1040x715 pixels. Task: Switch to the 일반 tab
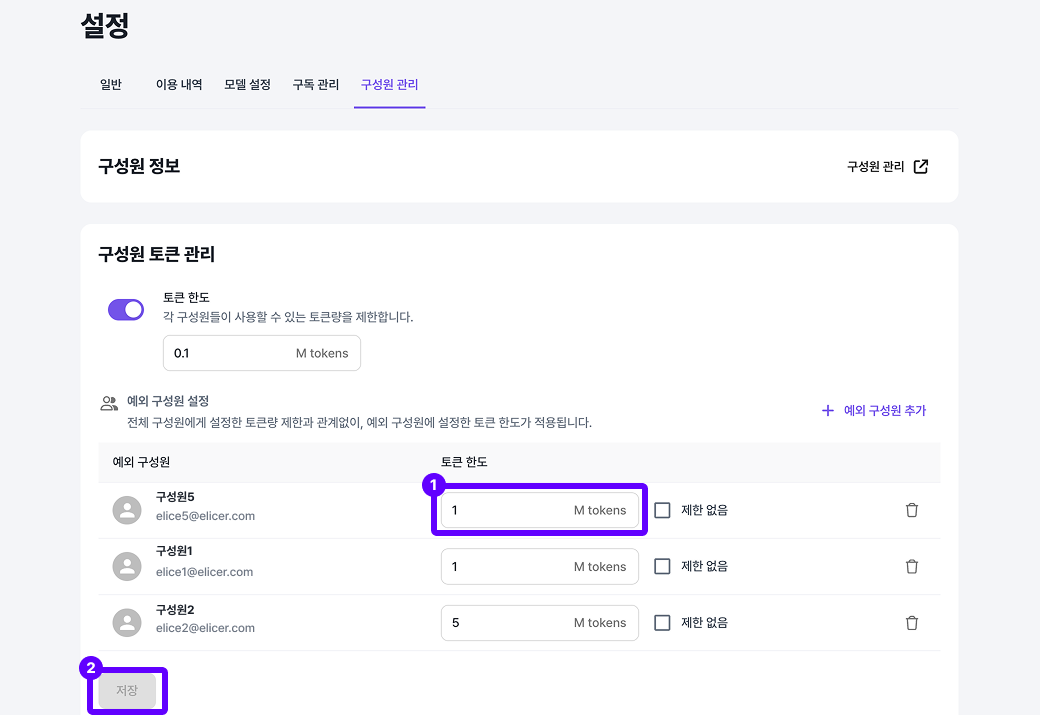tap(111, 85)
